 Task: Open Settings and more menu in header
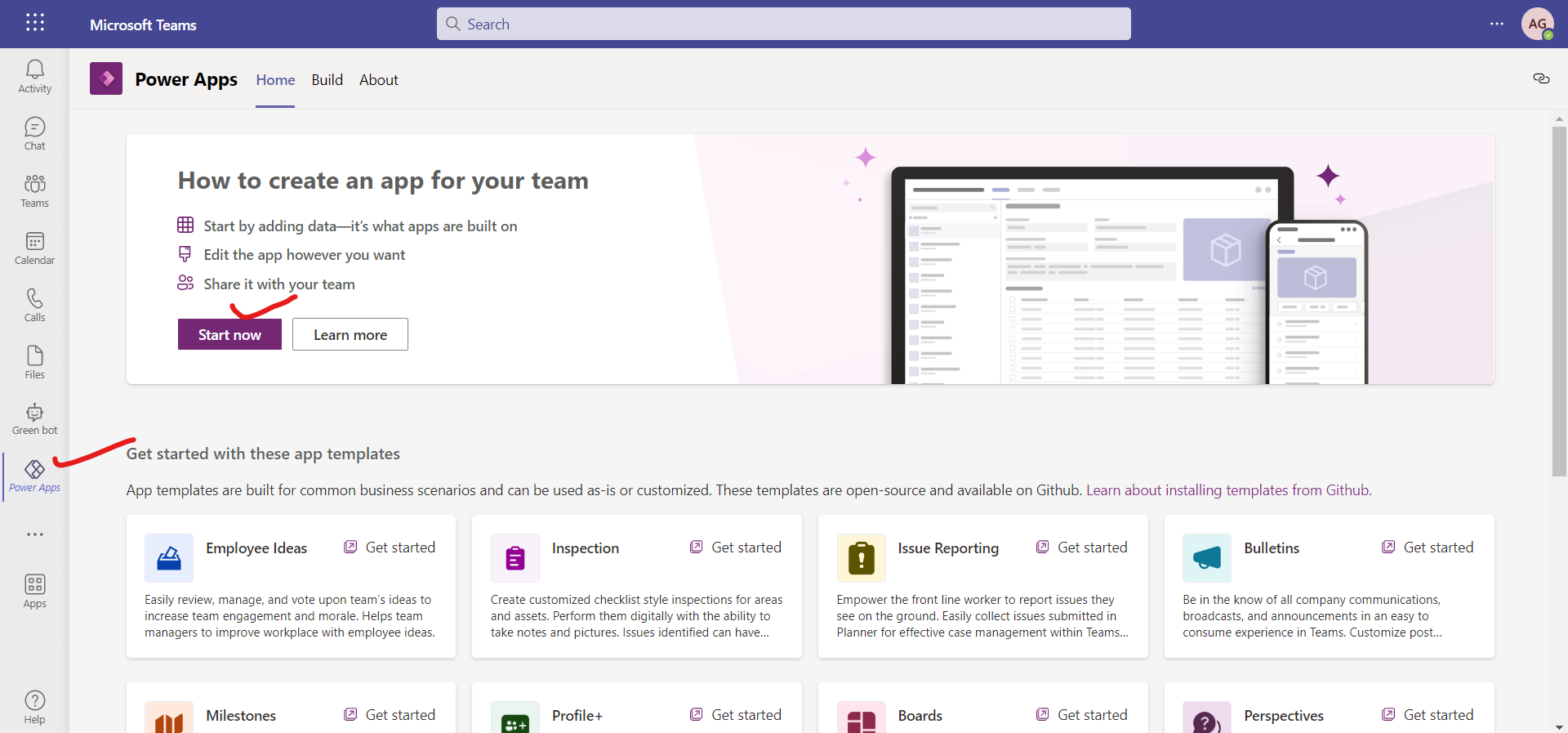tap(1496, 24)
